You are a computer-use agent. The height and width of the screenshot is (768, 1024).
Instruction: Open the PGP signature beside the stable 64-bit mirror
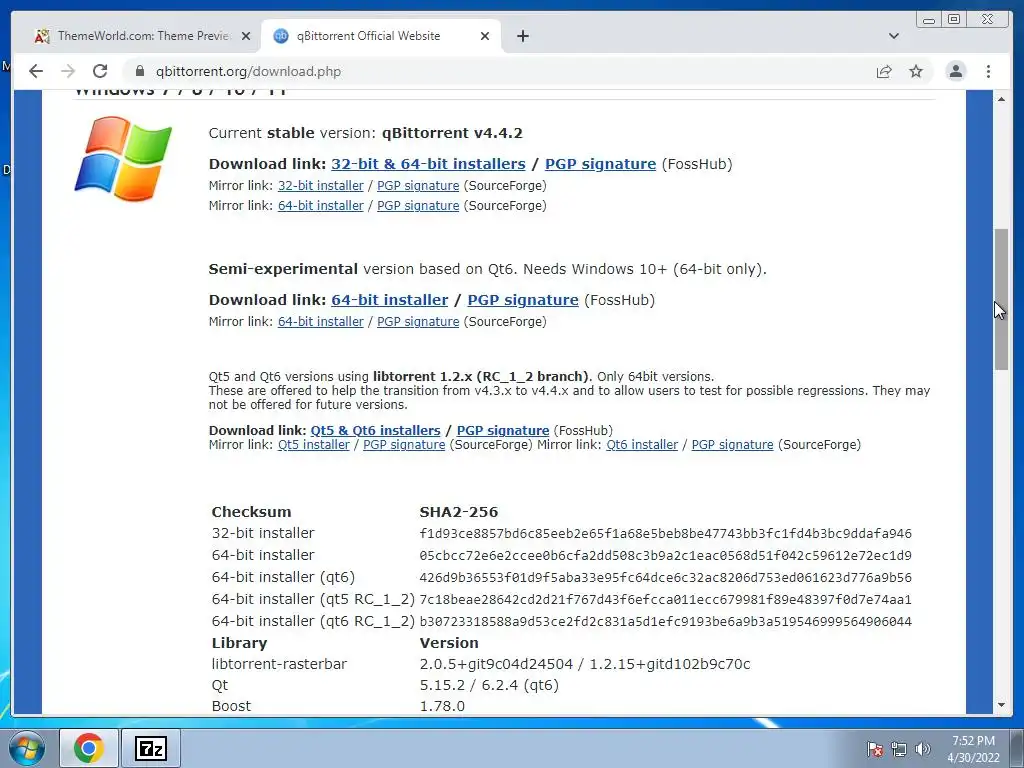418,206
